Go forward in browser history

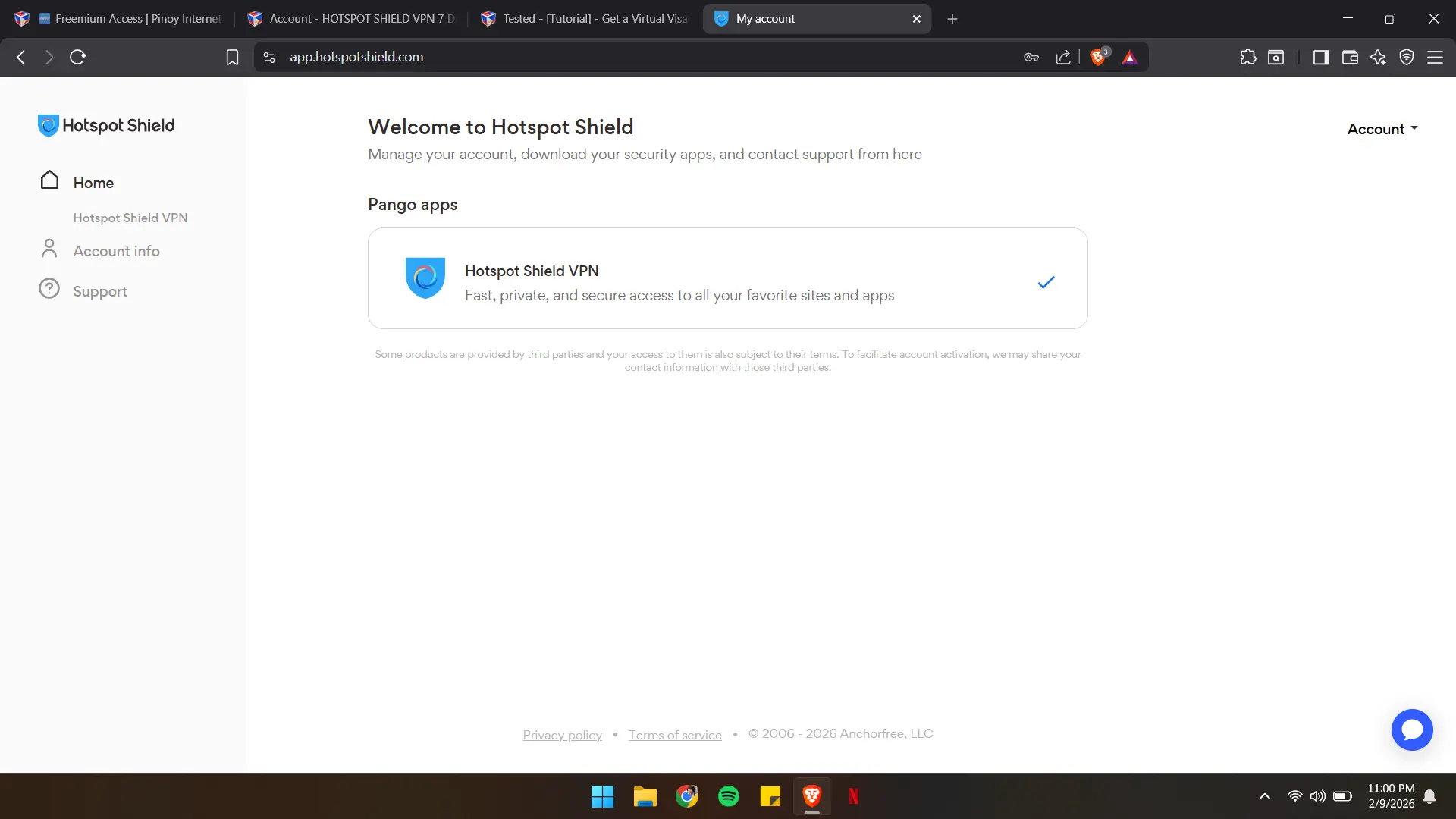[x=49, y=57]
